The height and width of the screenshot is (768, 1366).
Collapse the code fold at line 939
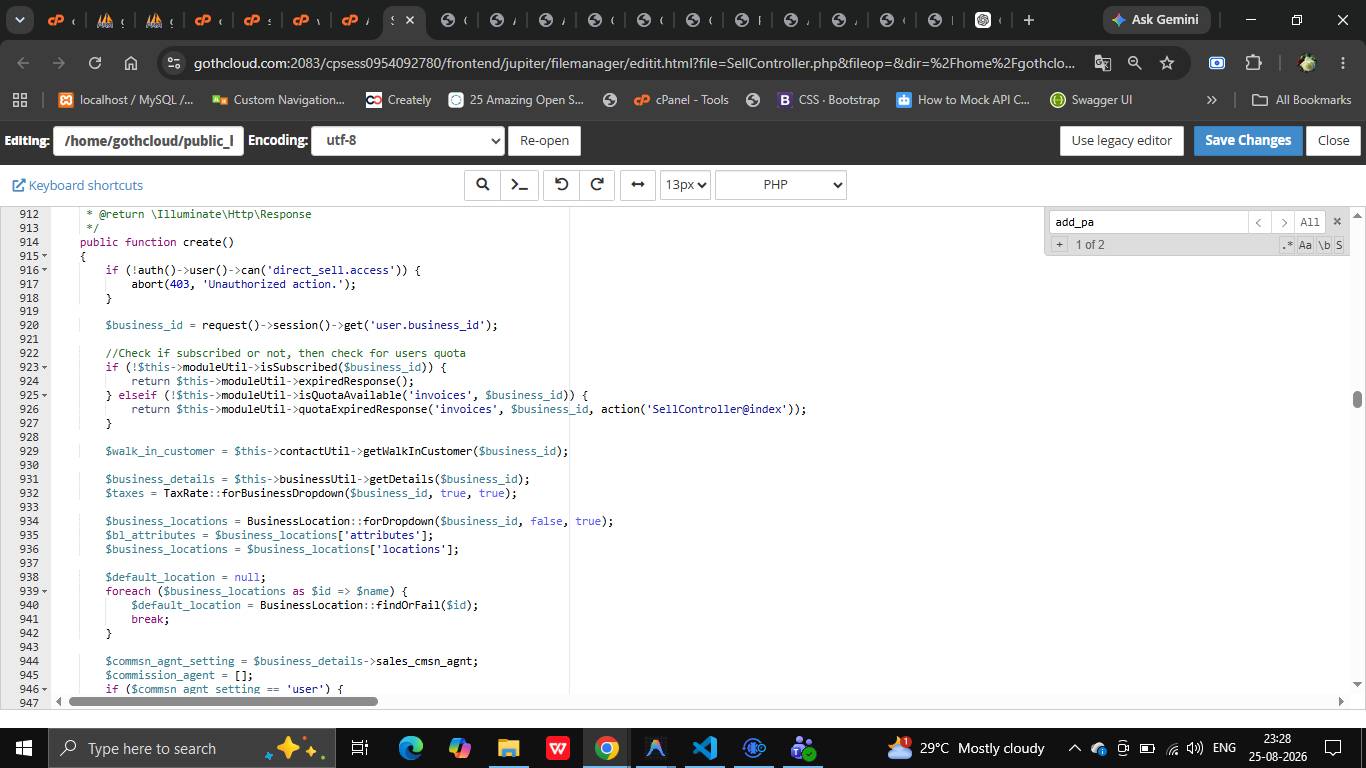(x=44, y=591)
